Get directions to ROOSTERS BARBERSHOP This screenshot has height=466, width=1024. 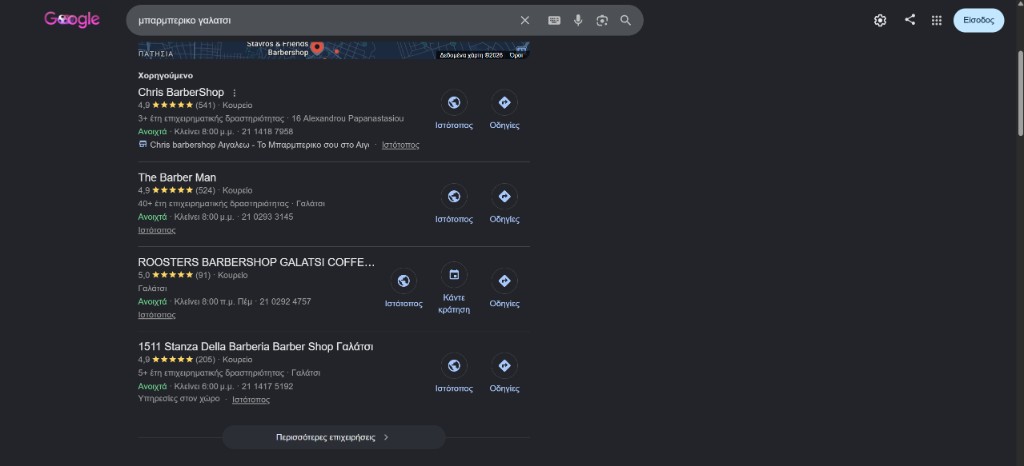[x=504, y=281]
